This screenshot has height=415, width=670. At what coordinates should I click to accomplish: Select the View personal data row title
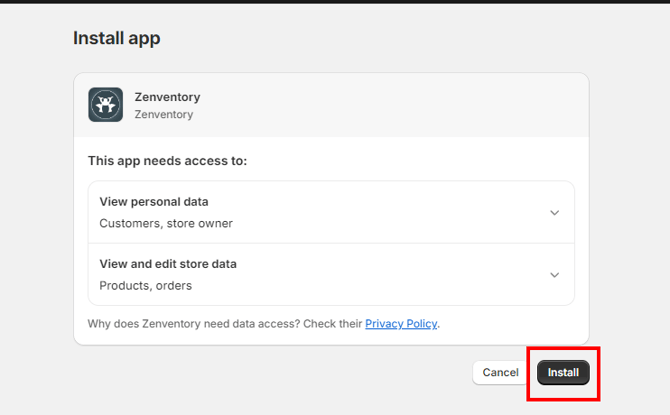coord(154,202)
